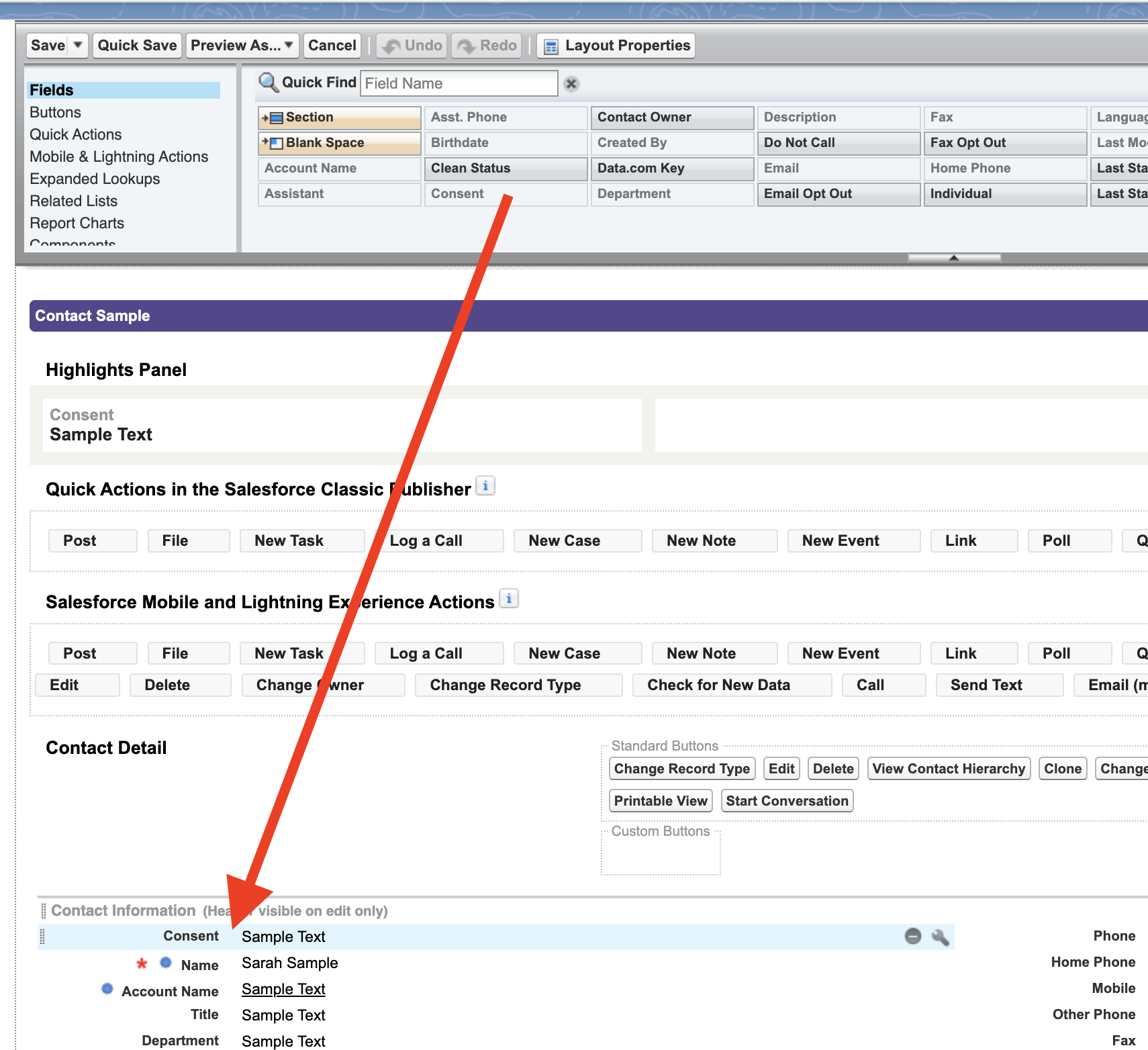Click the Poll action in Classic Publisher
Screen dimensions: 1148x1050
[1069, 540]
